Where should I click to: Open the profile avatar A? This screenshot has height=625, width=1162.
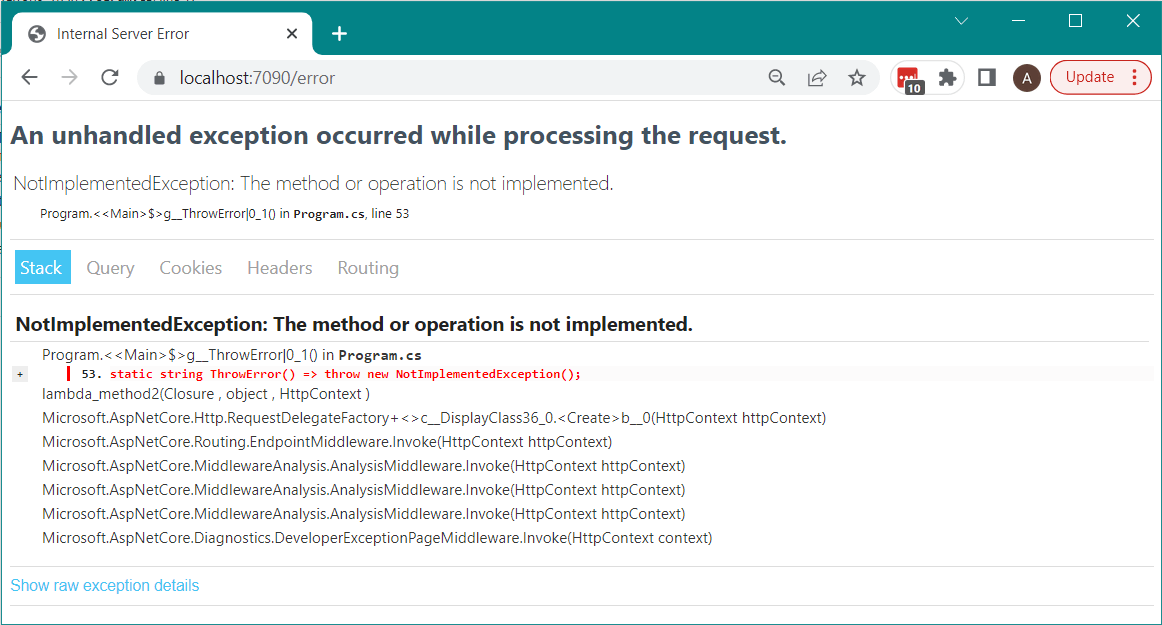pos(1026,78)
